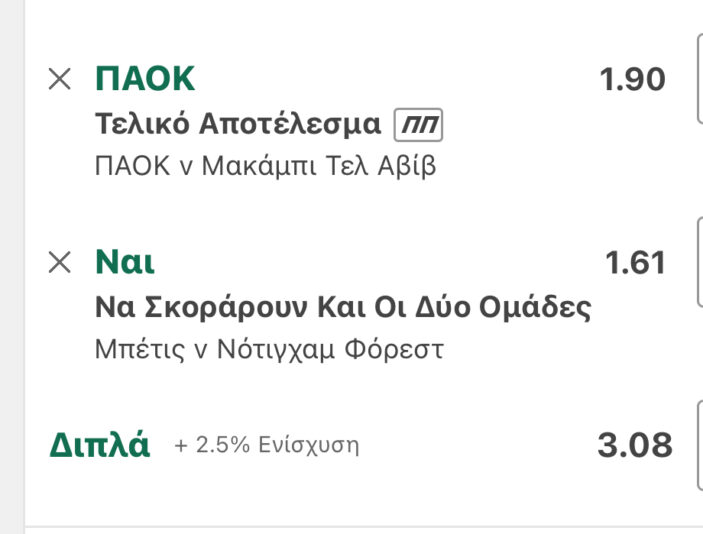The height and width of the screenshot is (534, 703).
Task: Click the 1.61 odds value
Action: pos(635,263)
